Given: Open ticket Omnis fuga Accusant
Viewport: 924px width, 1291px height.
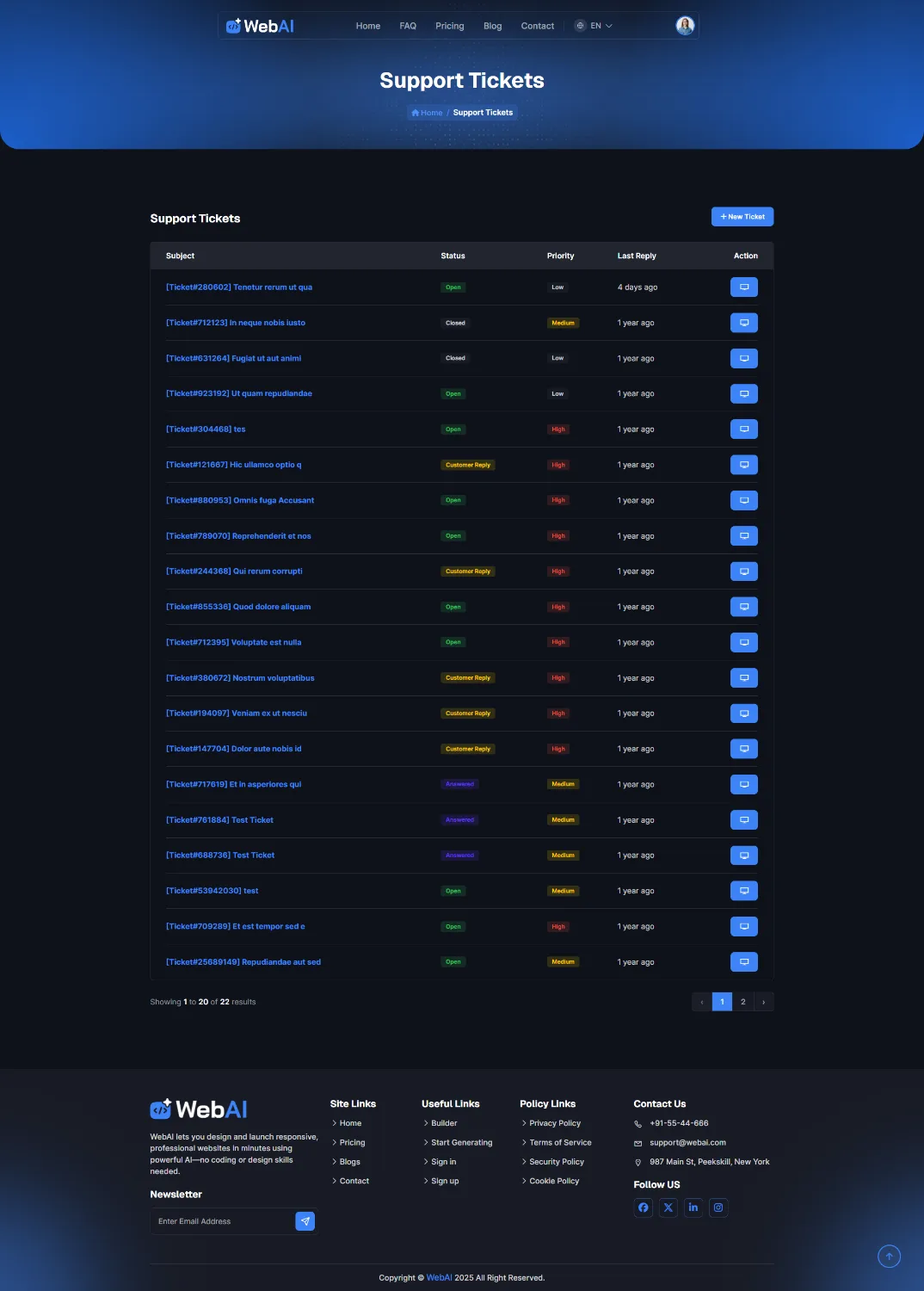Looking at the screenshot, I should pos(240,500).
